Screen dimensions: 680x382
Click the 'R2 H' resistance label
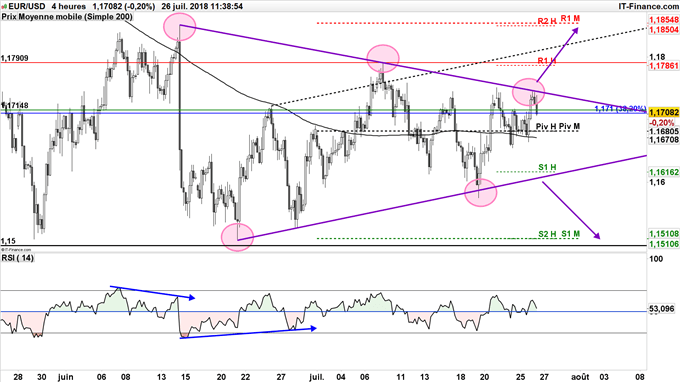point(547,21)
